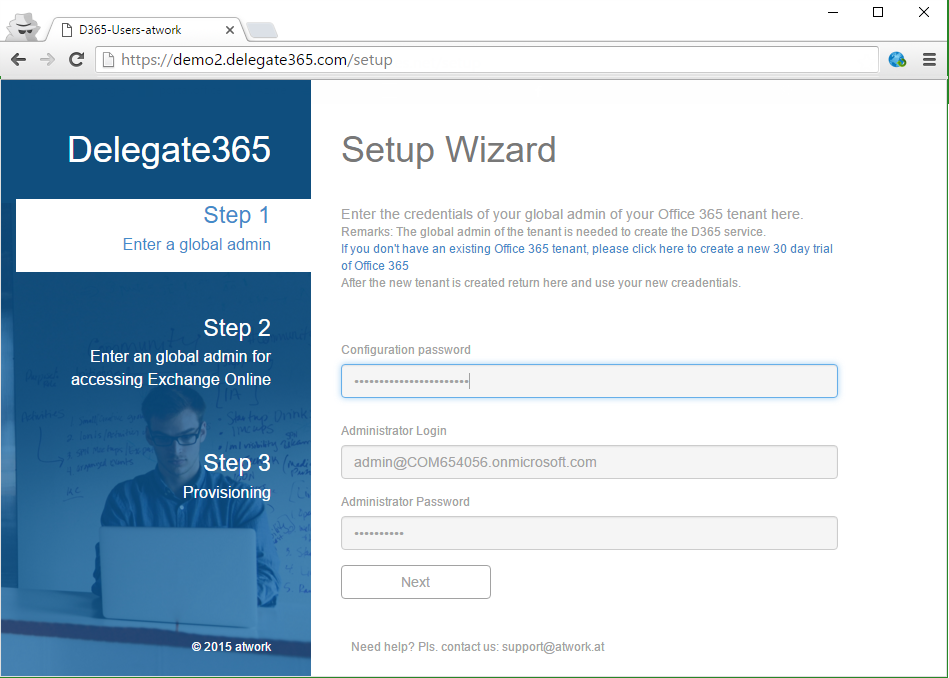This screenshot has width=949, height=678.
Task: Go back with the browser back arrow
Action: tap(18, 59)
